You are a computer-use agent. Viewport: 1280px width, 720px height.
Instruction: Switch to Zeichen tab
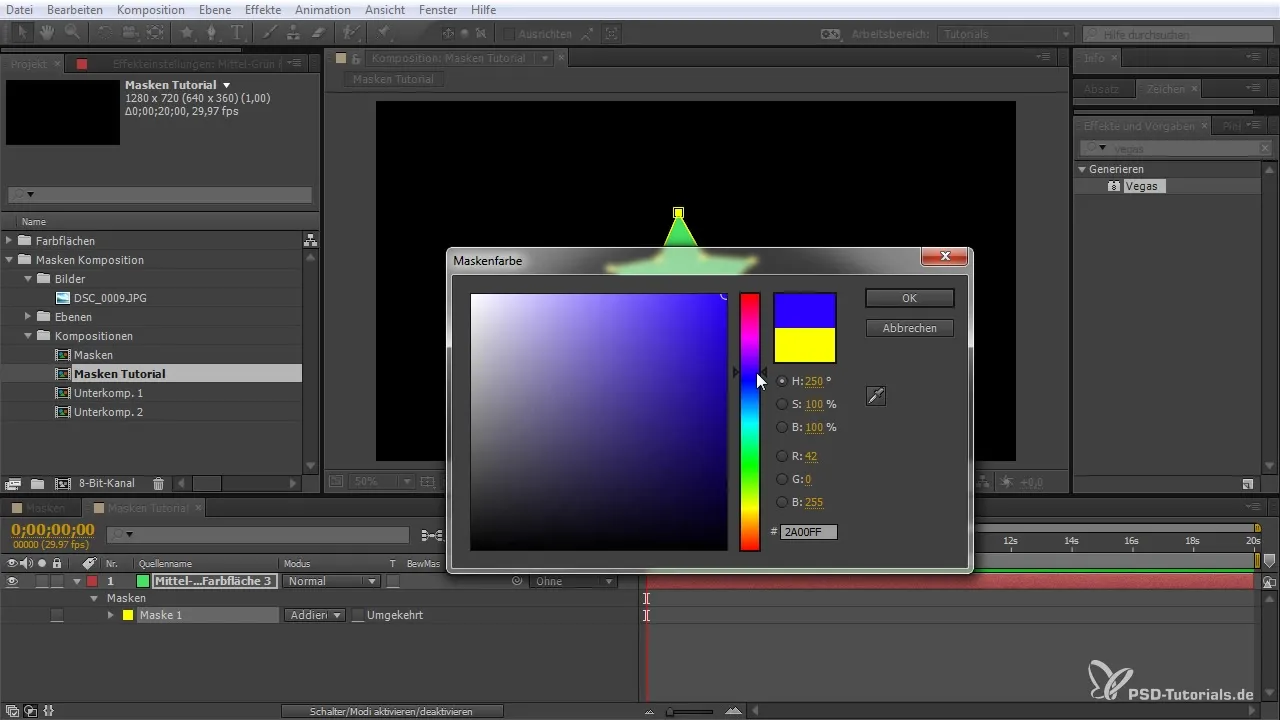point(1166,89)
